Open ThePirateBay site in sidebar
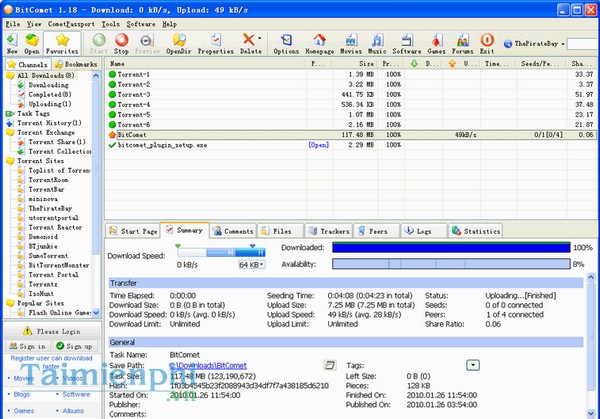Screen dimensions: 600x419 (50, 209)
